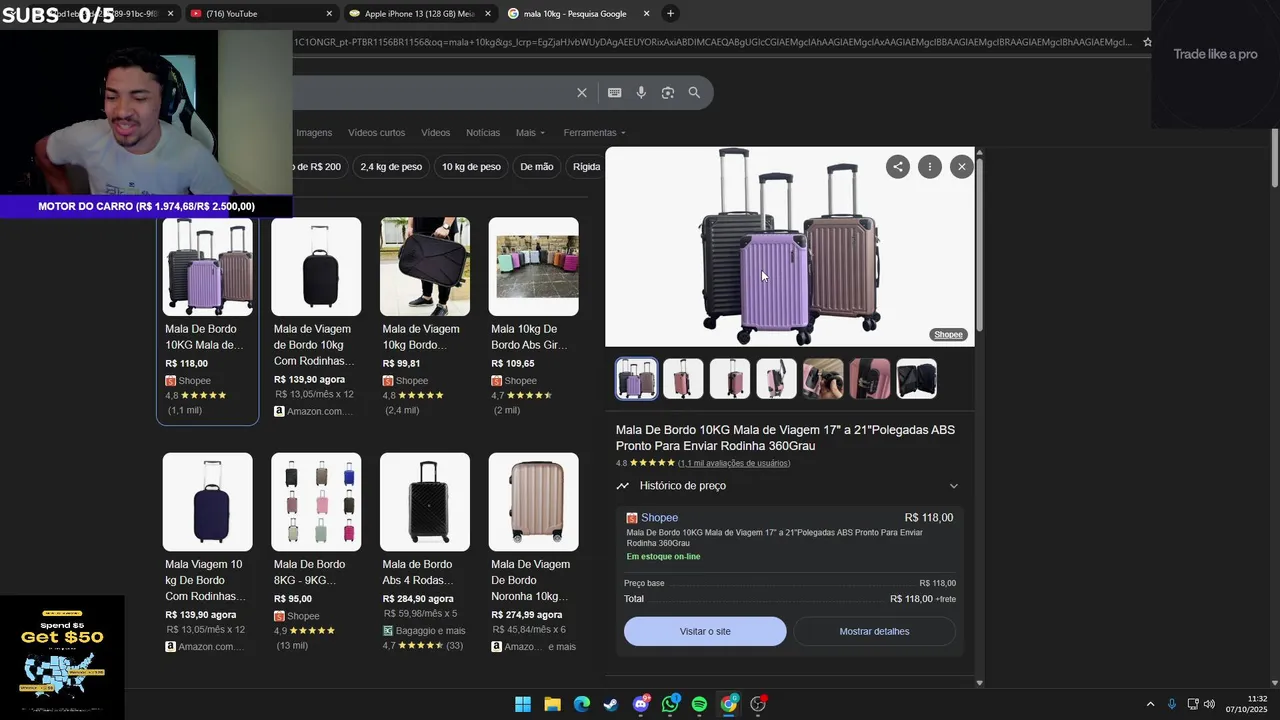1280x720 pixels.
Task: Open the 1,1 mil avaliações de usuários link
Action: pyautogui.click(x=734, y=463)
